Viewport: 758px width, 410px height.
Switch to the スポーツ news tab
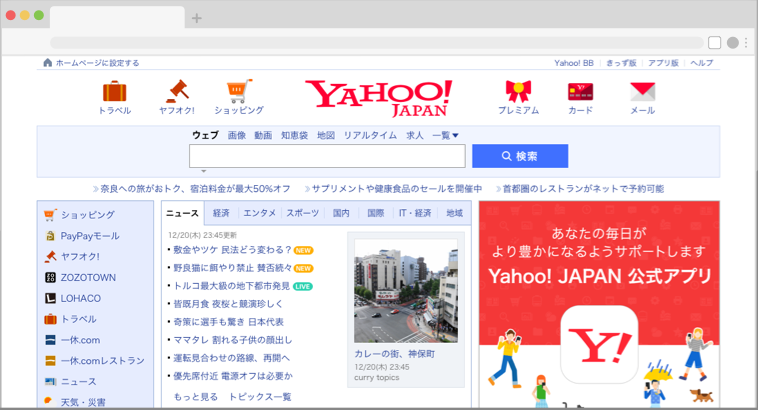coord(303,213)
